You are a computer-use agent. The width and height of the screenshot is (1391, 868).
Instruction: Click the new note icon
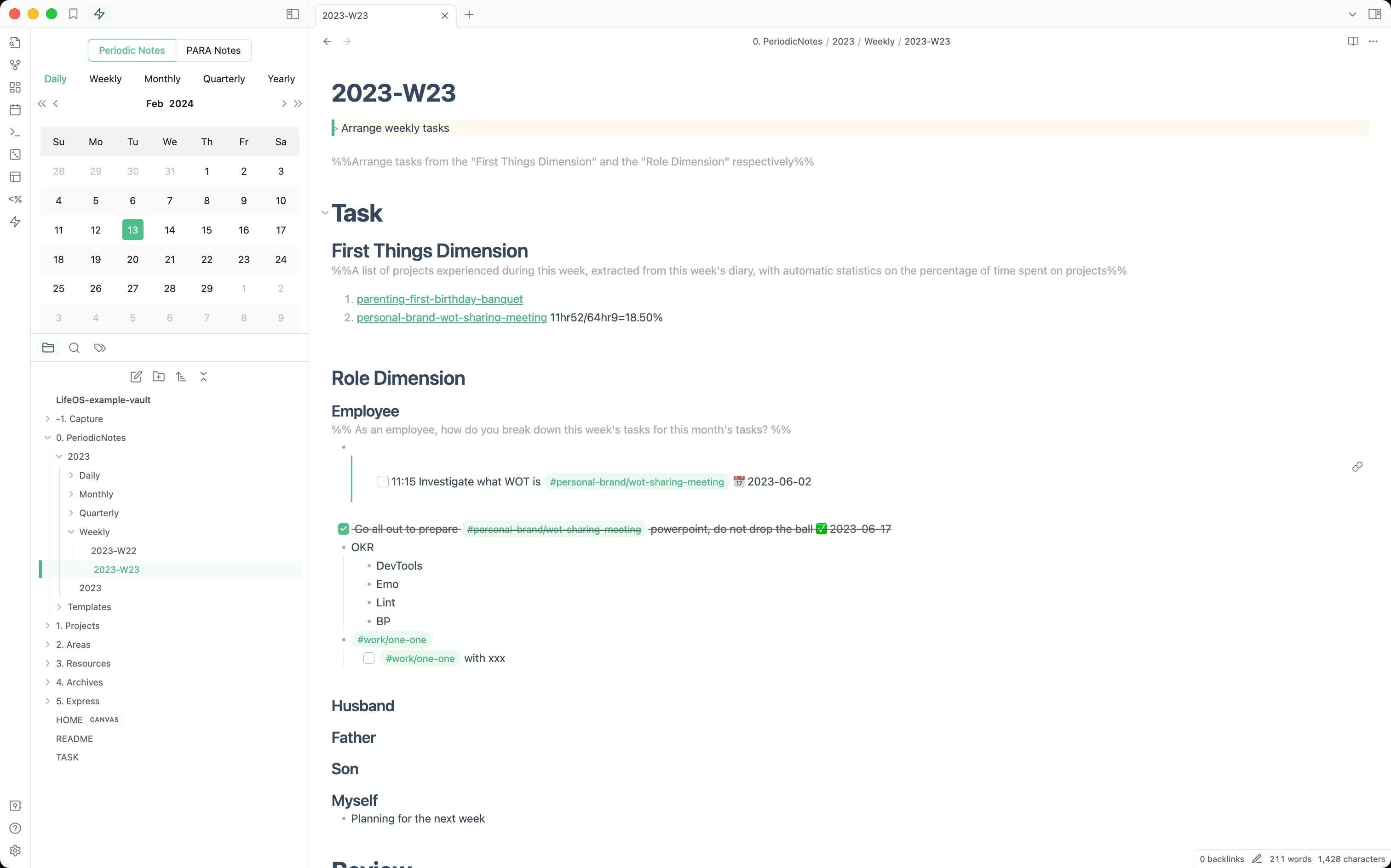pos(136,377)
